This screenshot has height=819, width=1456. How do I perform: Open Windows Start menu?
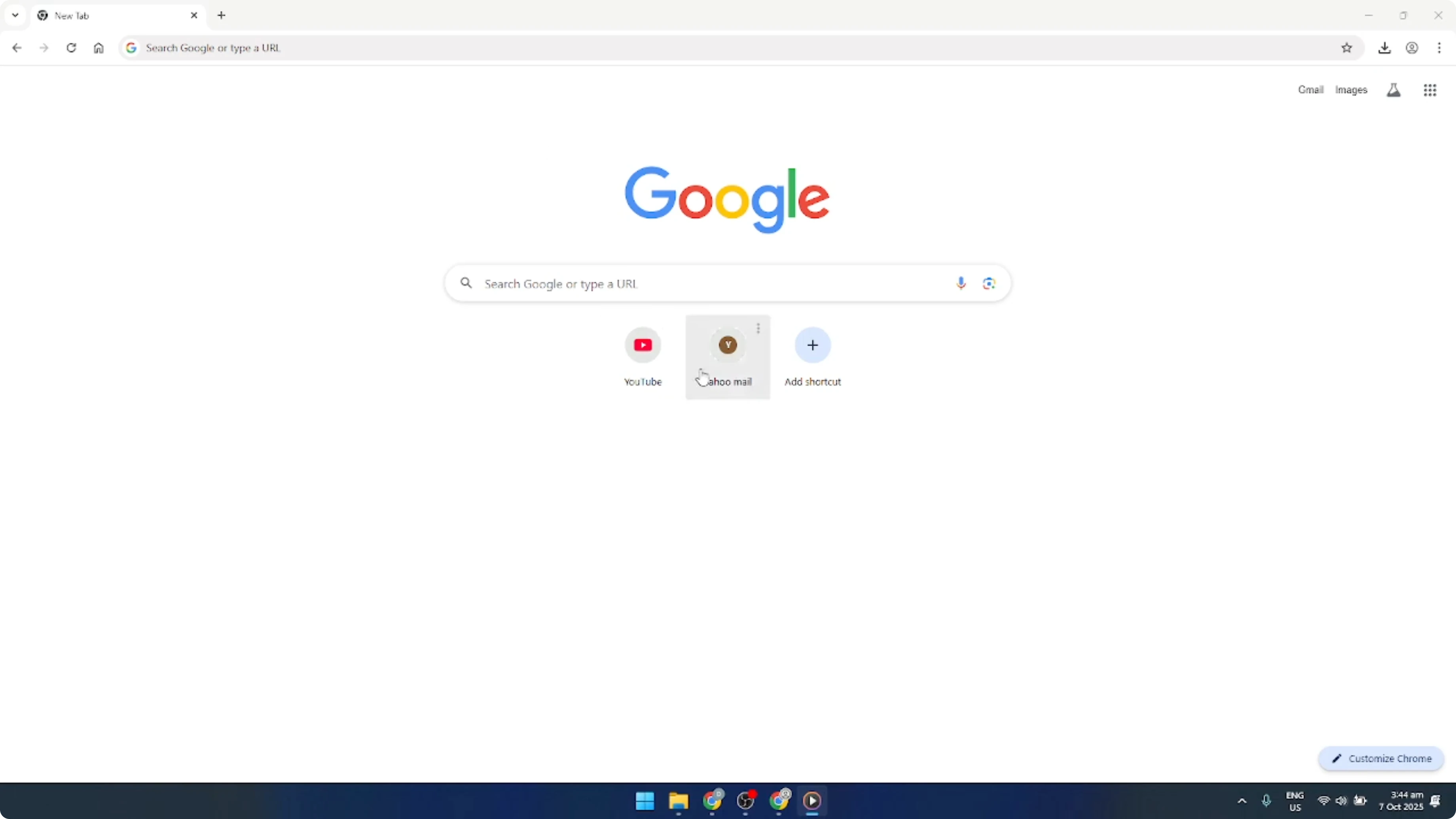pos(645,801)
